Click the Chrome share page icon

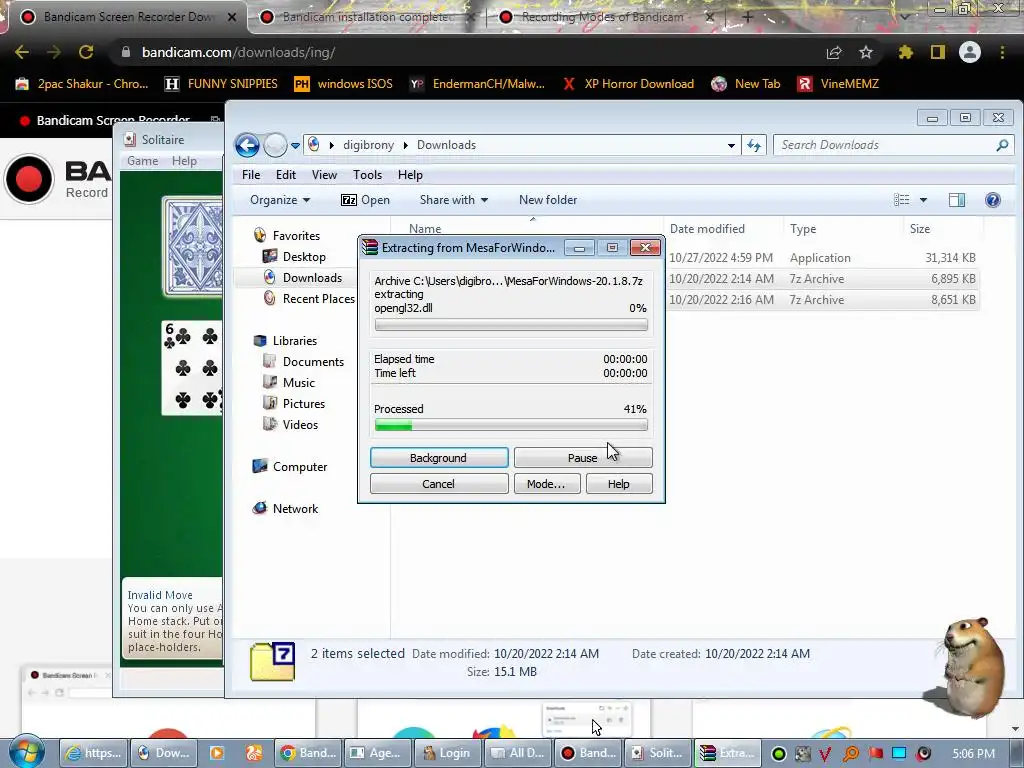coord(834,52)
